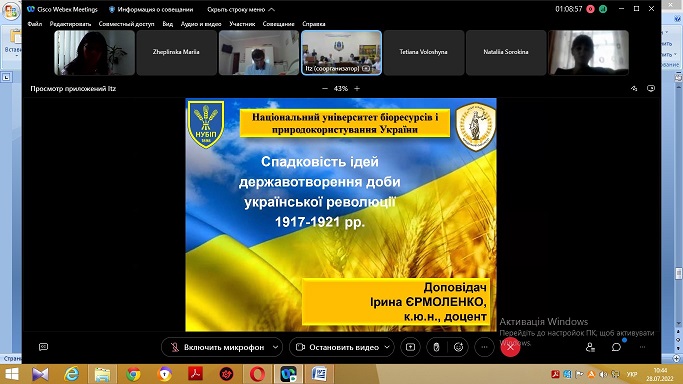
Task: Open the chat panel icon
Action: [x=616, y=347]
